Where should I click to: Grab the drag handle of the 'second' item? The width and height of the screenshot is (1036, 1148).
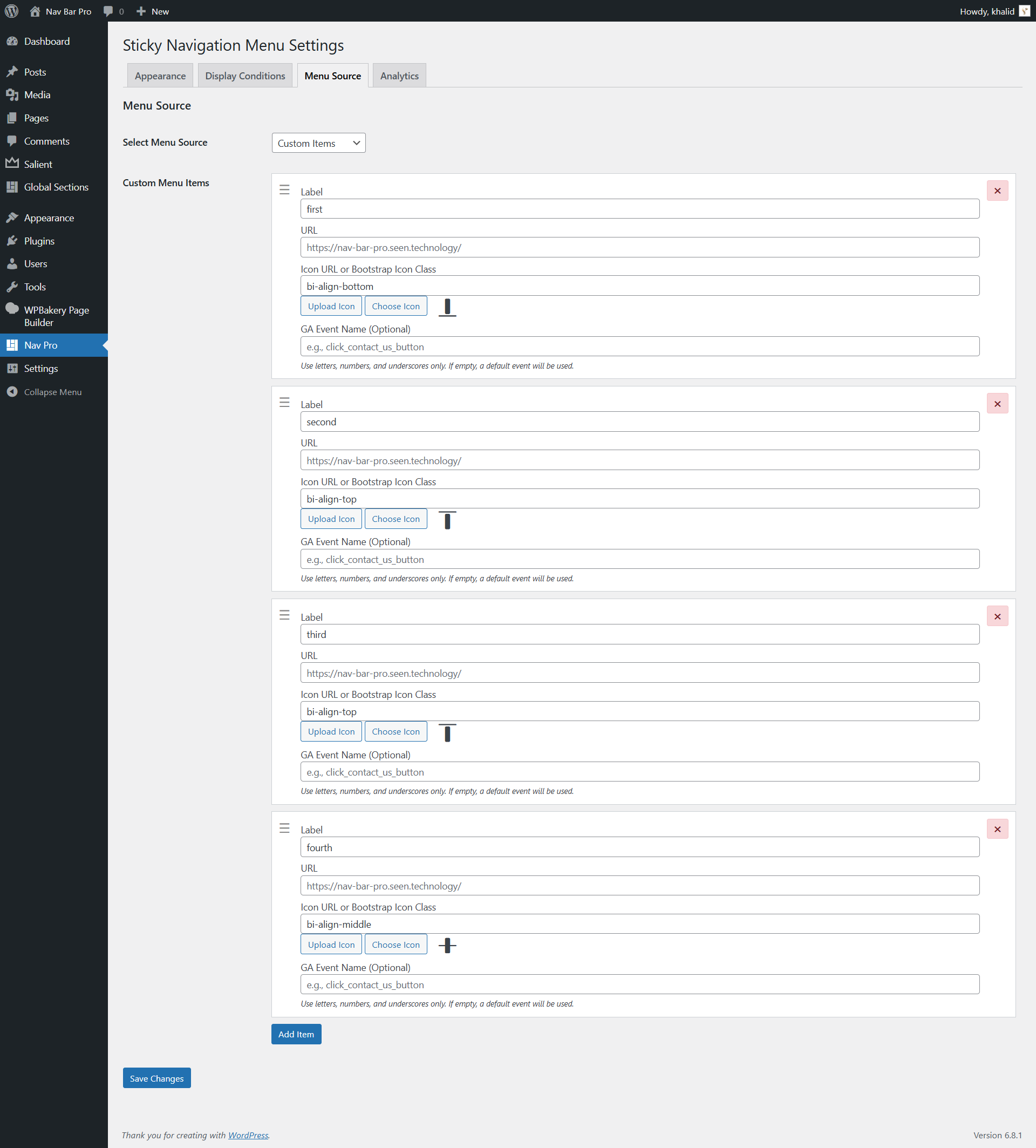pyautogui.click(x=284, y=403)
